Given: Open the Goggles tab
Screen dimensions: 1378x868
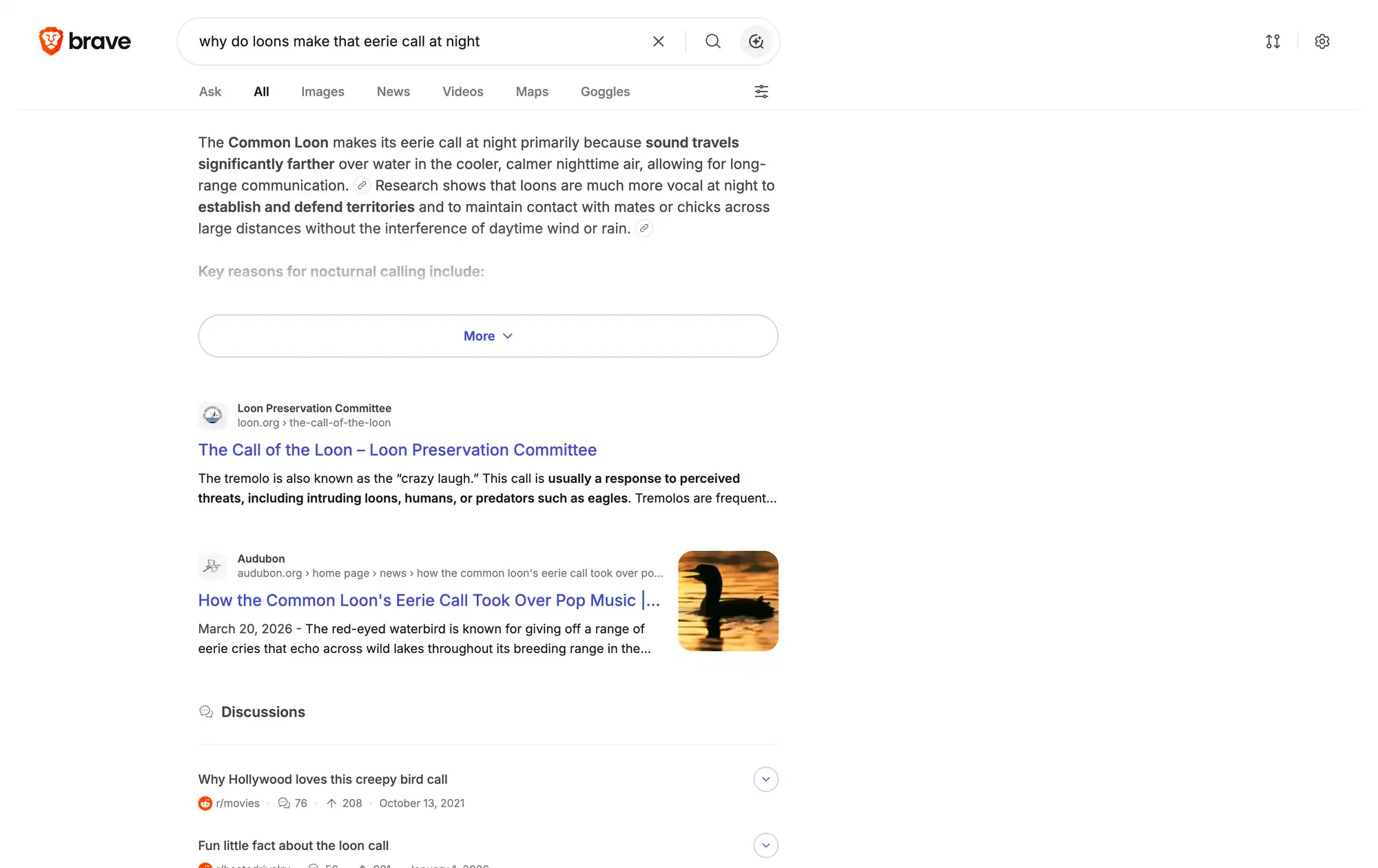Looking at the screenshot, I should pyautogui.click(x=605, y=92).
